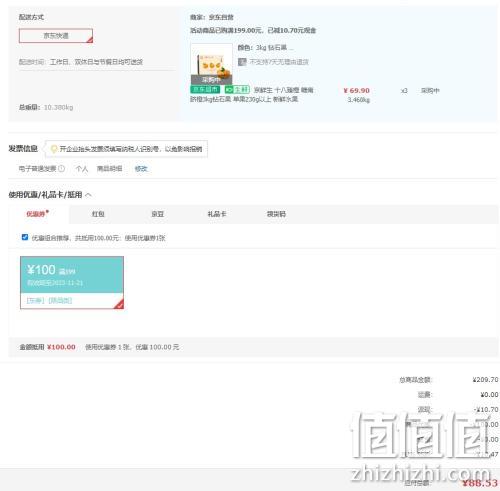The height and width of the screenshot is (491, 500).
Task: Uncheck the 优惠组合推荐 checkbox
Action: pos(25,237)
